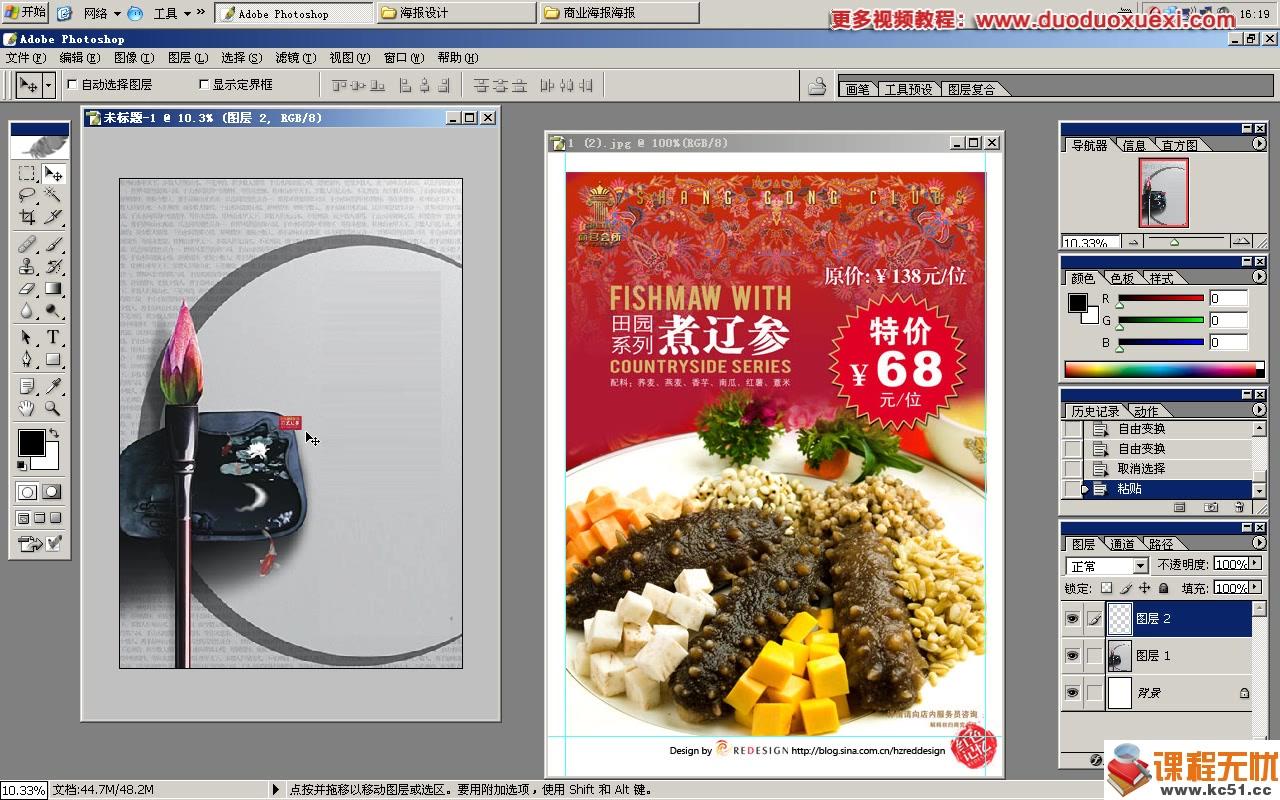Swap foreground and background colors
Image resolution: width=1280 pixels, height=800 pixels.
tap(54, 434)
